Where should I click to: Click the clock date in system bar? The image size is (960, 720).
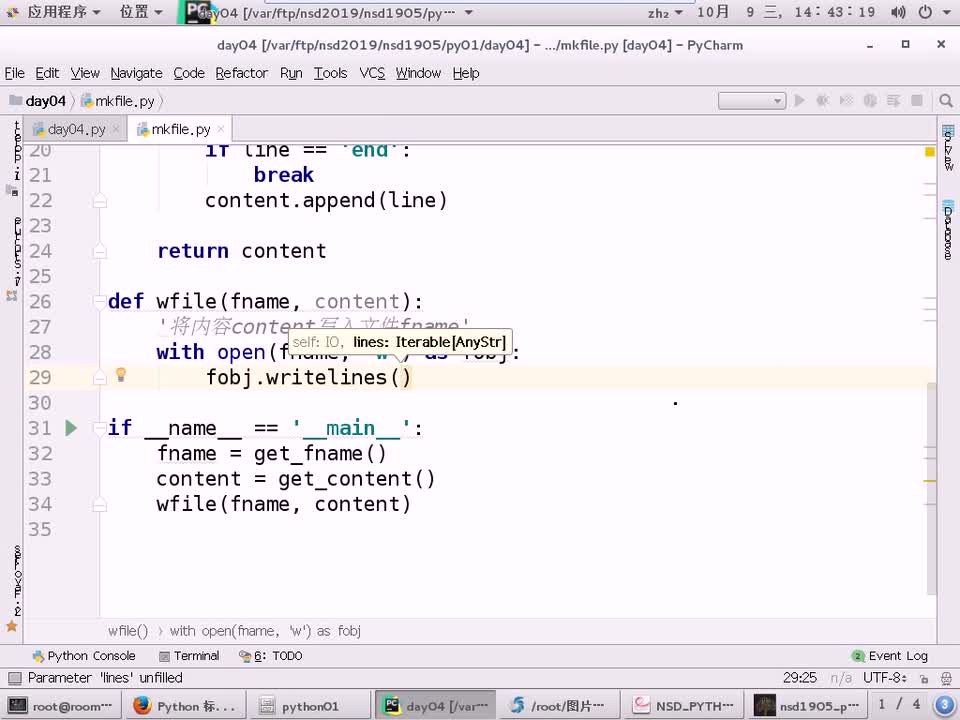click(x=786, y=12)
